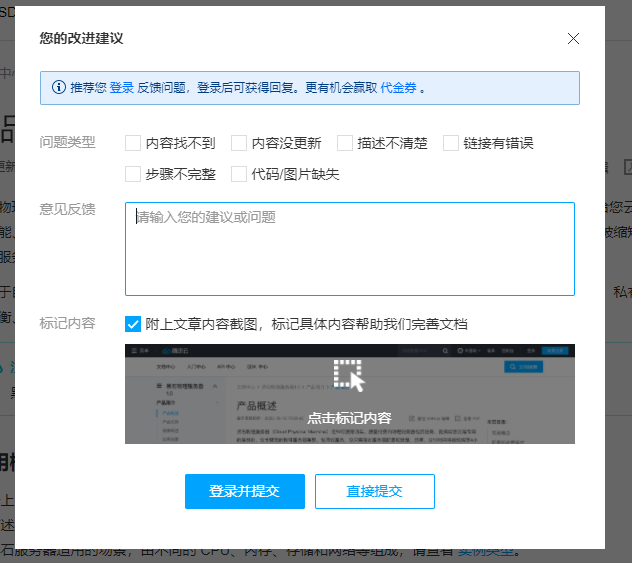
Task: Click the 问题类型 label
Action: click(x=67, y=142)
